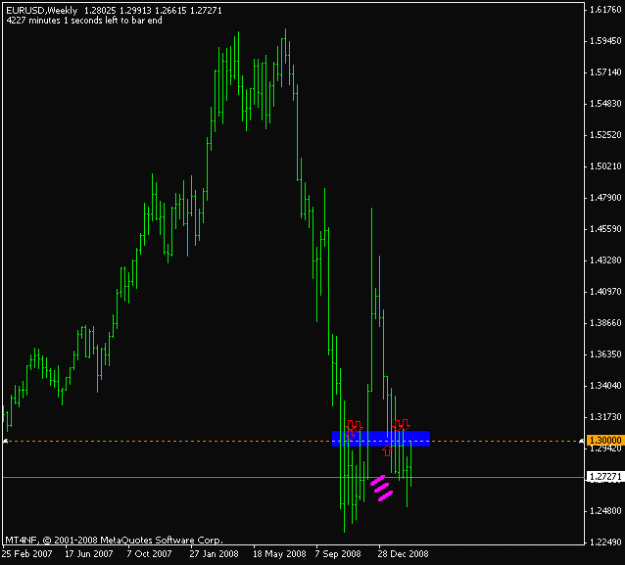Click price axis label 1.59450
Screen dimensions: 625x565
(x=605, y=41)
